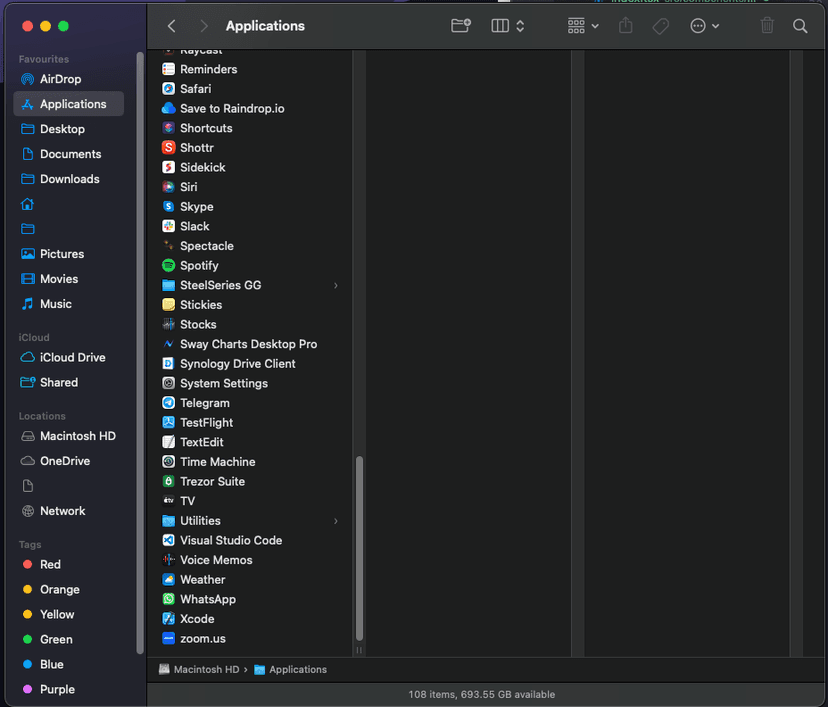Select the Stickies app icon
Viewport: 828px width, 707px height.
(168, 305)
